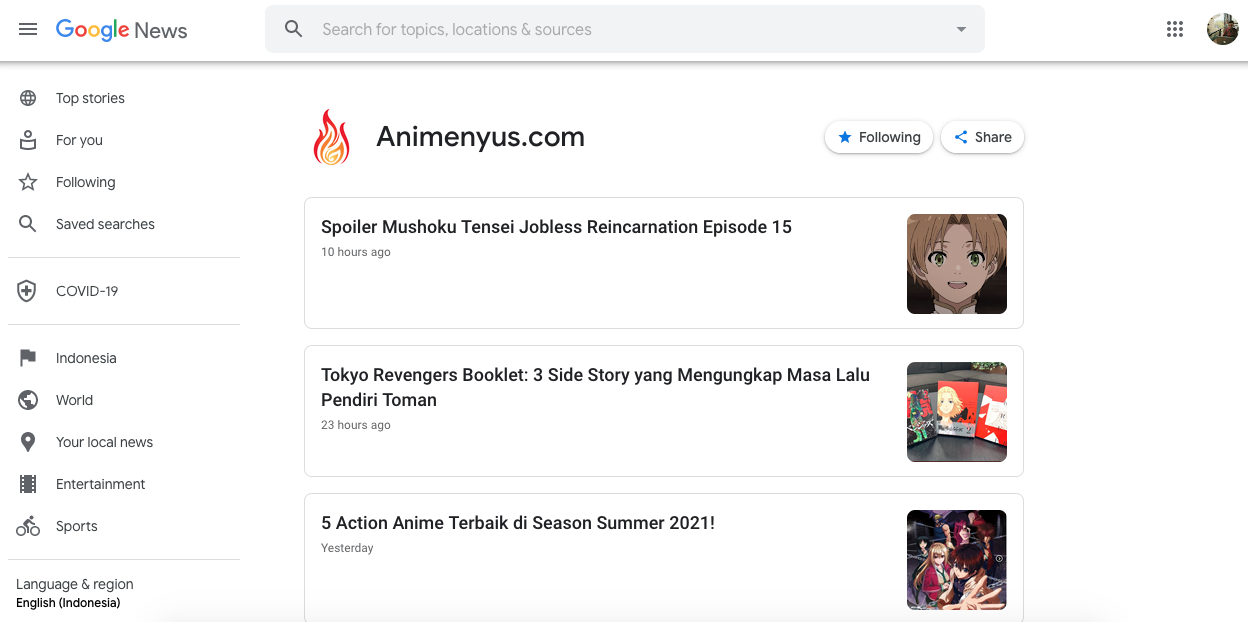This screenshot has height=622, width=1248.
Task: Open the Google apps grid
Action: point(1175,29)
